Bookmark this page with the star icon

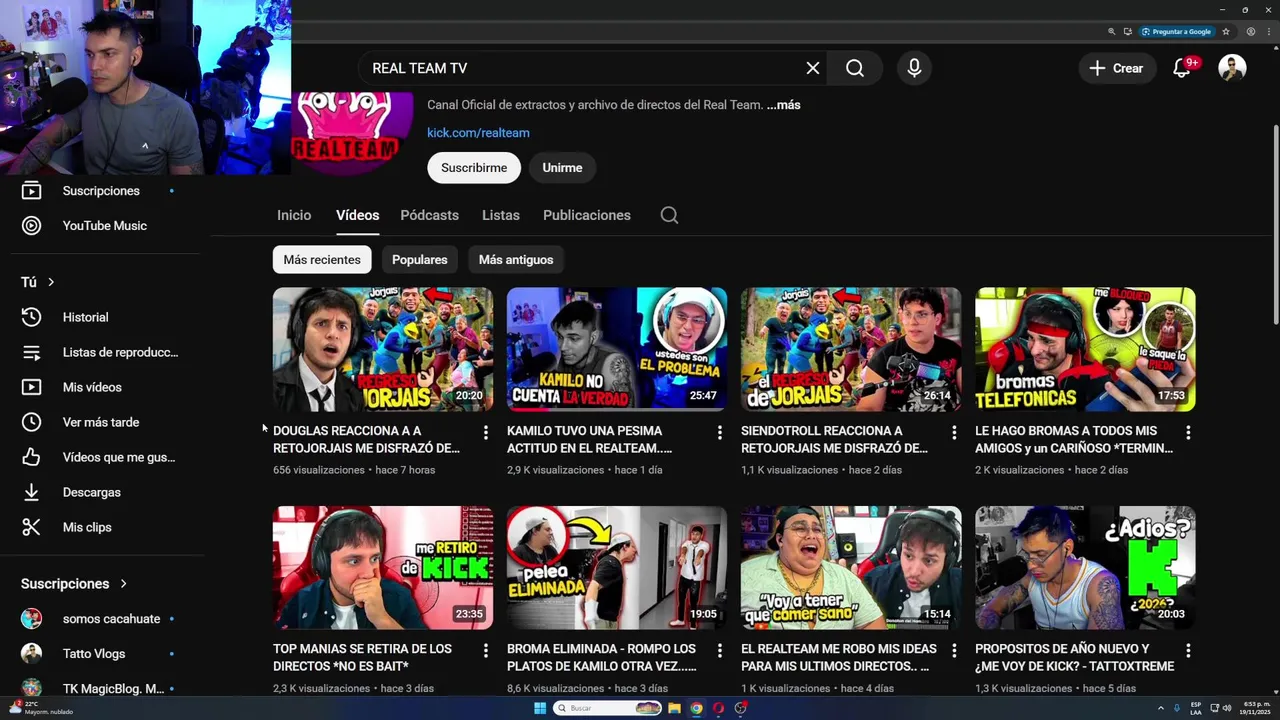(x=1226, y=32)
